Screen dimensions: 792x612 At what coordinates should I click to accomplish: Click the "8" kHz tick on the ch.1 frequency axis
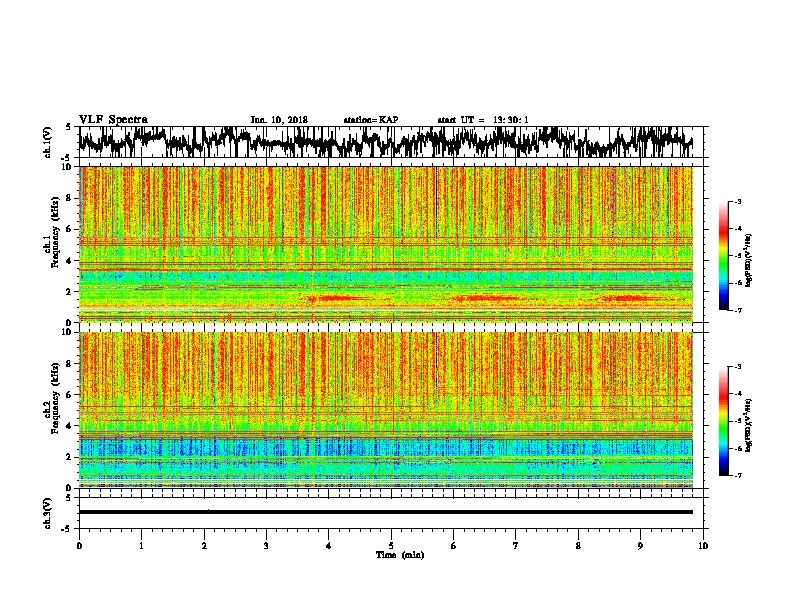[71, 198]
